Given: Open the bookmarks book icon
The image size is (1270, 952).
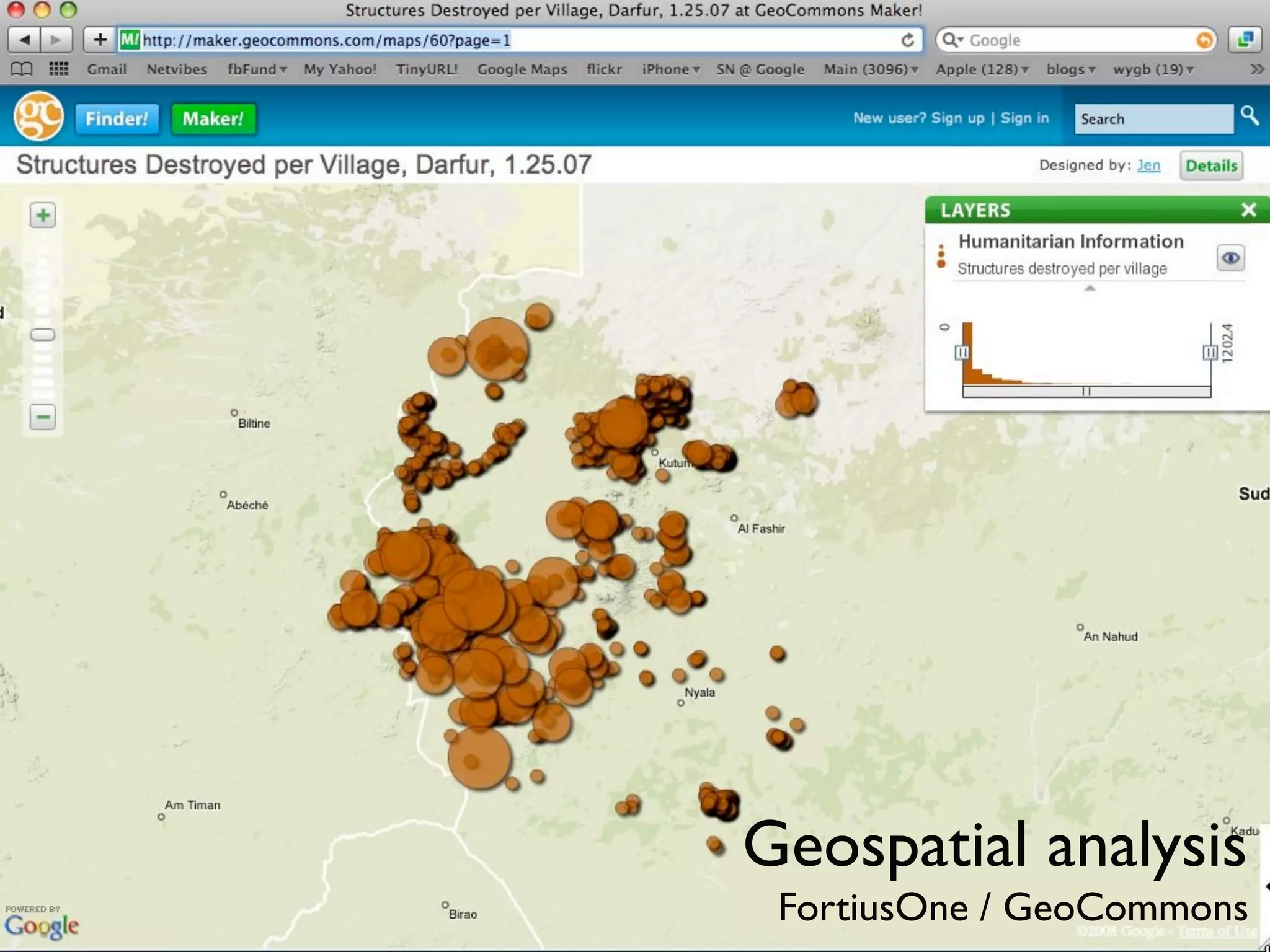Looking at the screenshot, I should [x=22, y=69].
